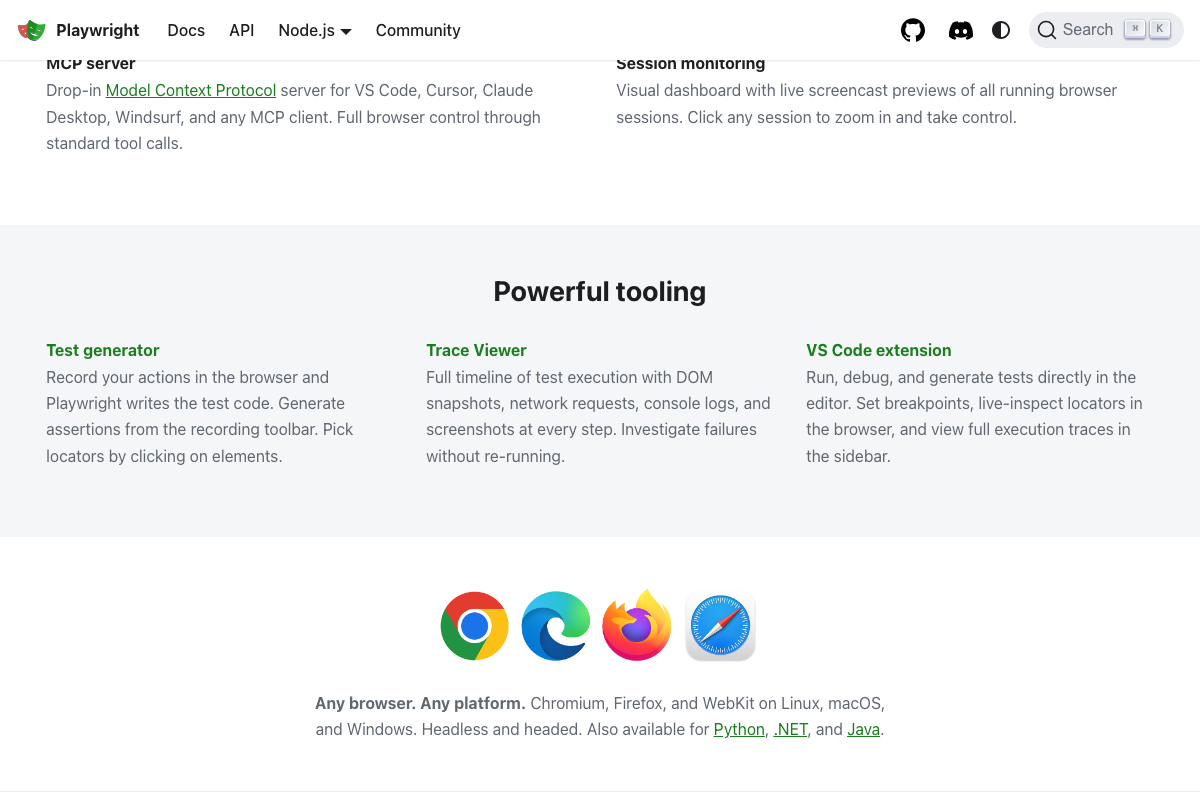Open the Java language link
Image resolution: width=1200 pixels, height=800 pixels.
(863, 729)
